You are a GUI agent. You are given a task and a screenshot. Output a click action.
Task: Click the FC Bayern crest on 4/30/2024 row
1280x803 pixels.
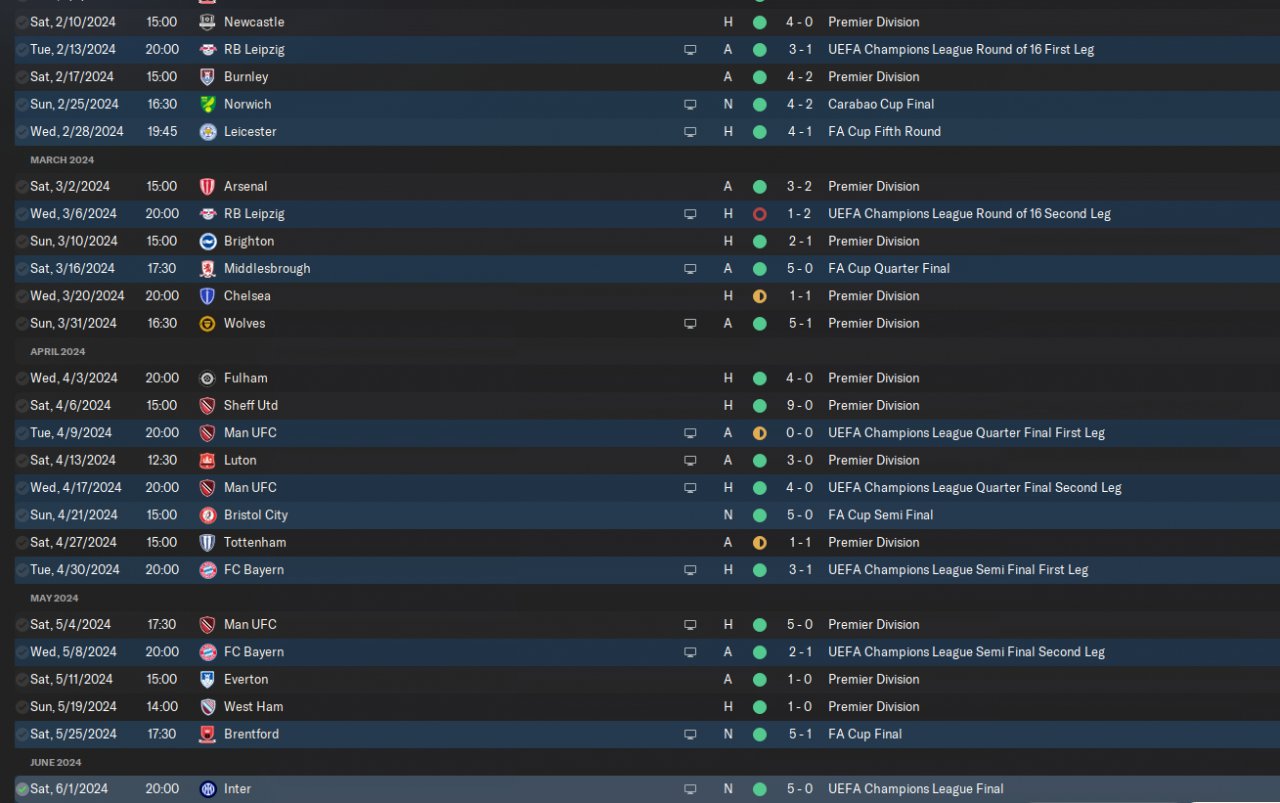207,570
